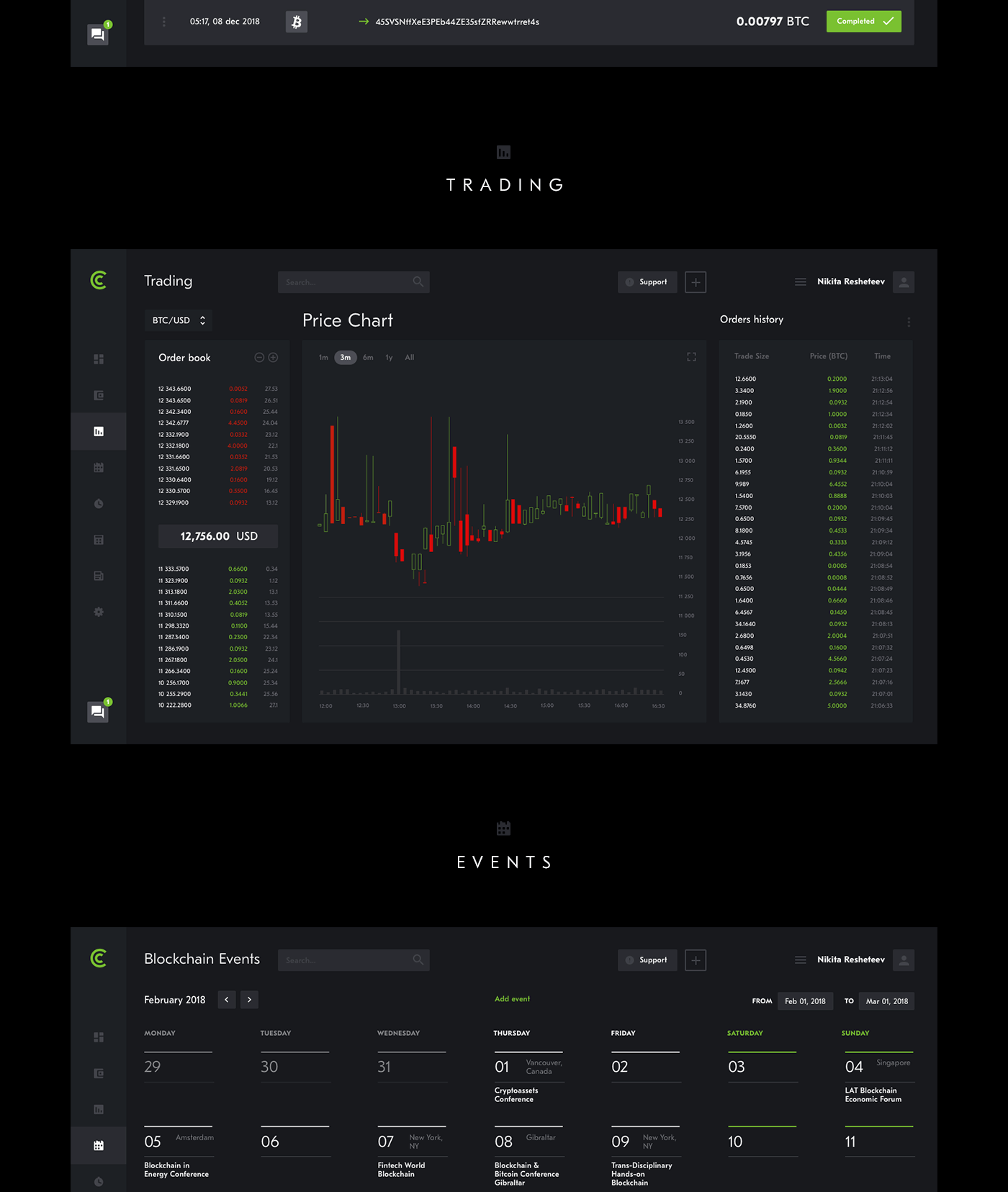Click the magnifier icon in the Trading search bar
The image size is (1008, 1192).
pos(418,282)
